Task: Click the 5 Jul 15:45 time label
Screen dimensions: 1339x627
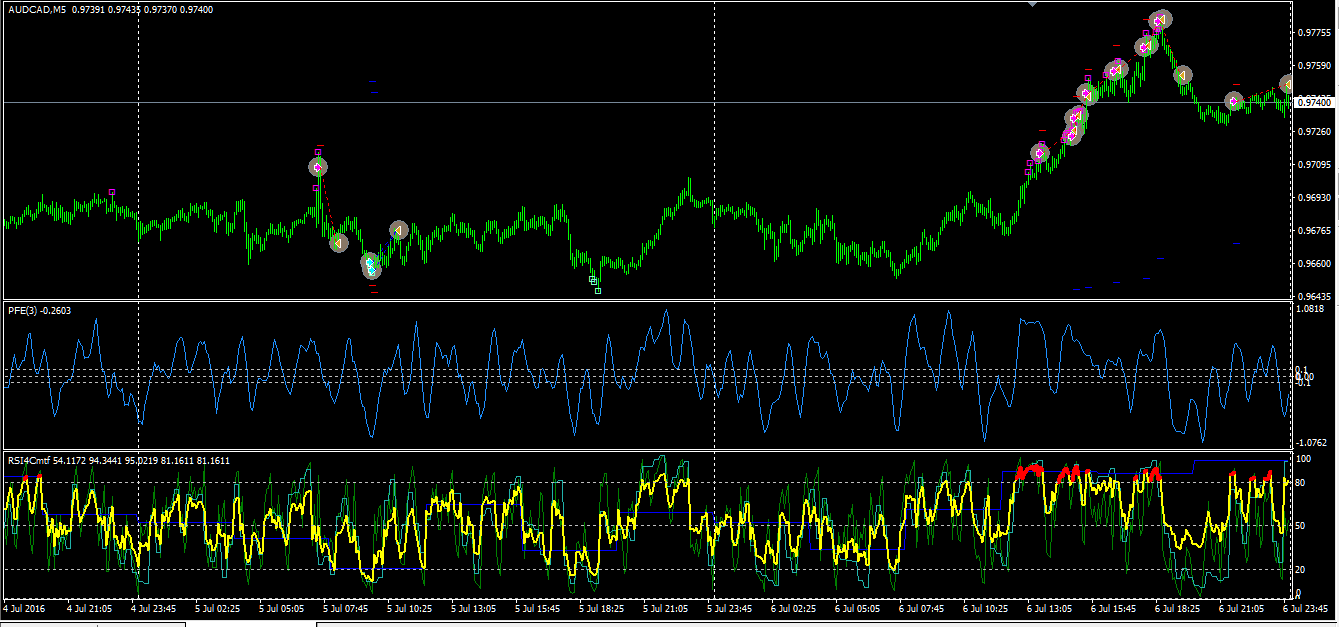Action: (538, 608)
